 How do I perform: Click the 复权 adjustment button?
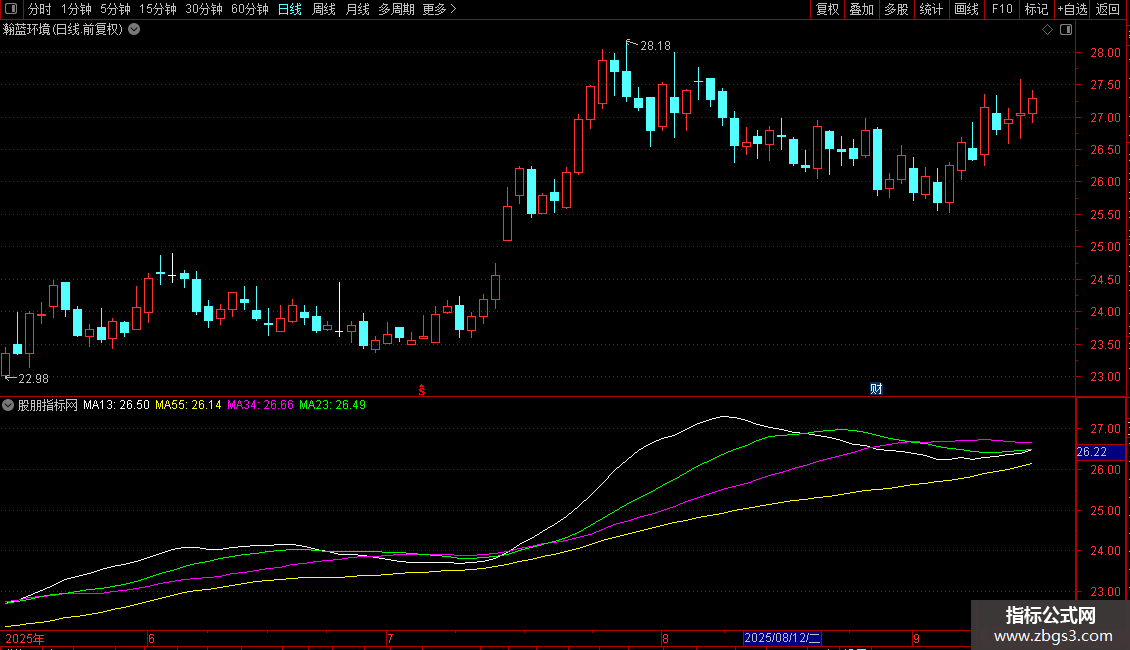coord(827,9)
